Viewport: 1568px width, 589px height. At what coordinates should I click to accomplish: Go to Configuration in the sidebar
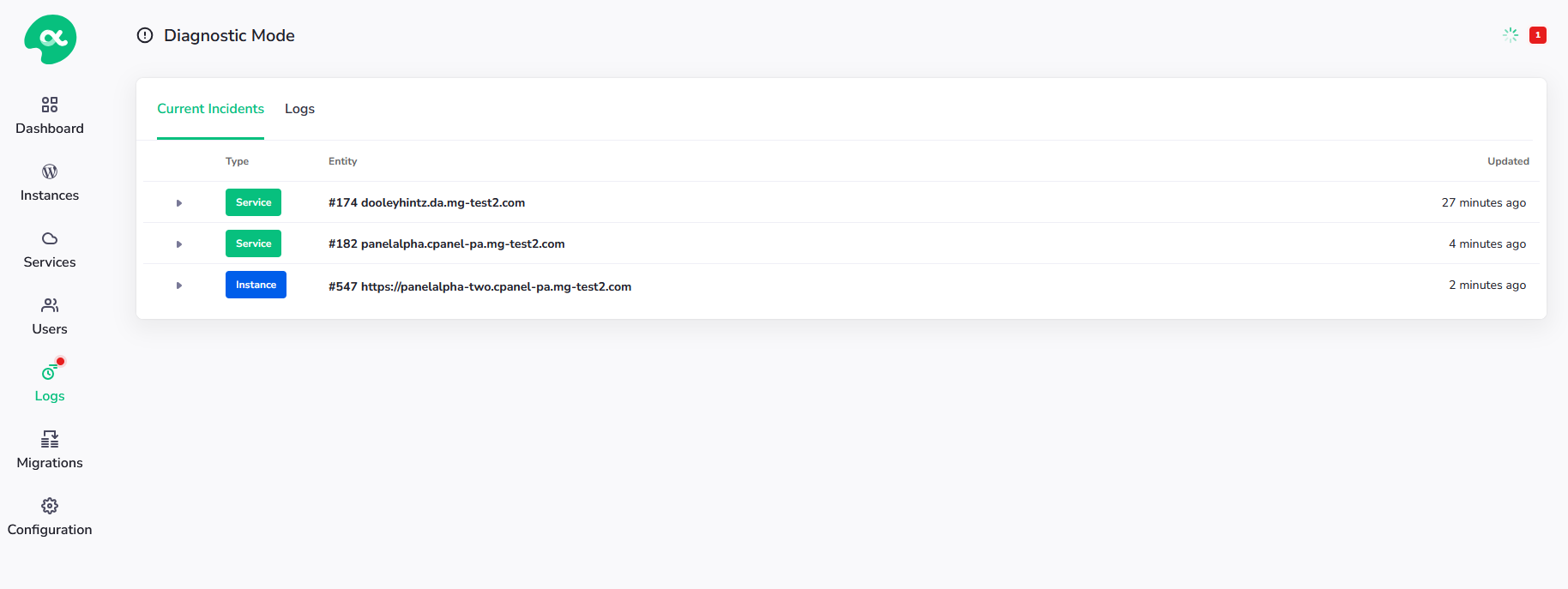[x=50, y=530]
